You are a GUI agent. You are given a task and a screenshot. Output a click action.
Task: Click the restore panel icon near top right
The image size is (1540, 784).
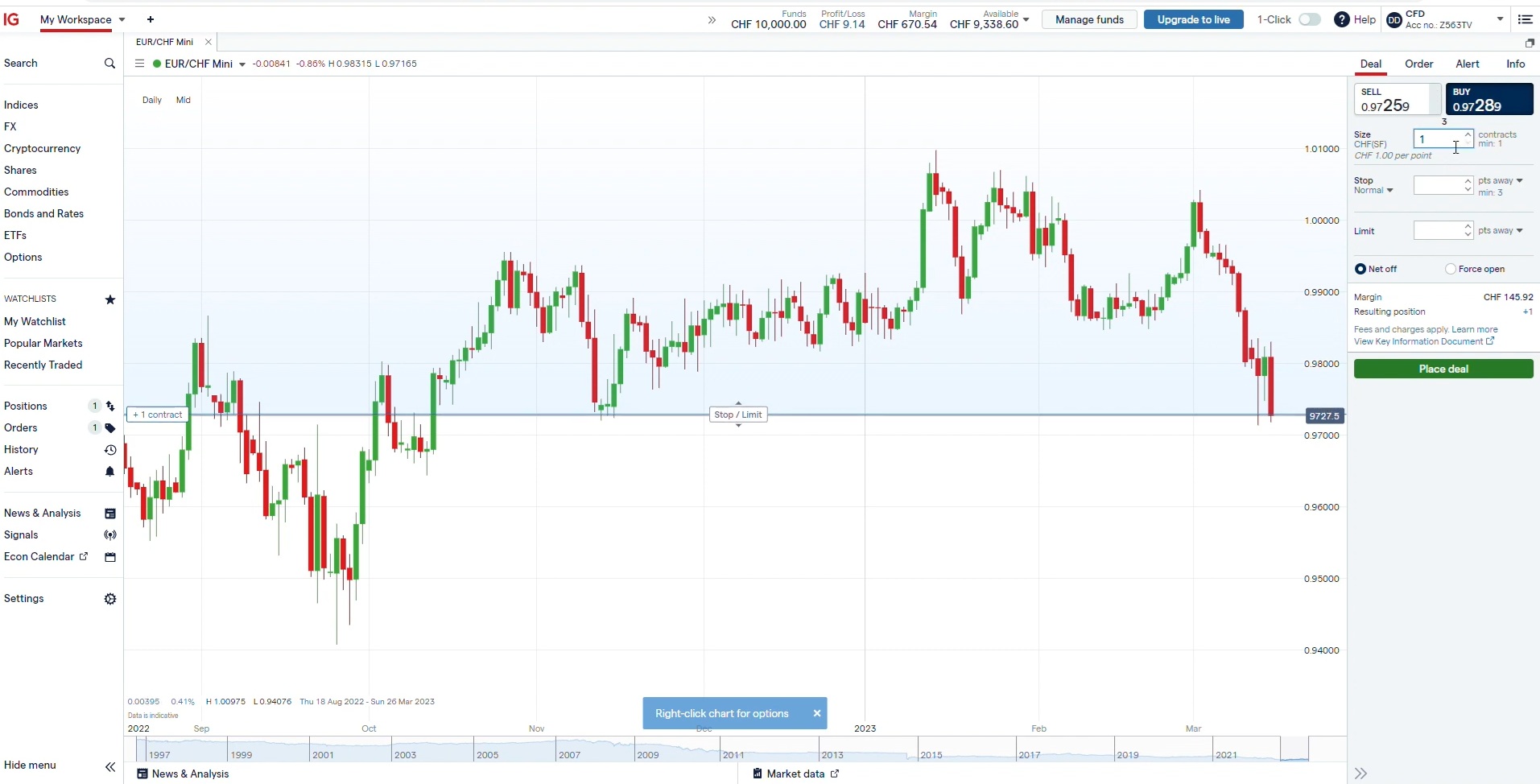(1530, 43)
